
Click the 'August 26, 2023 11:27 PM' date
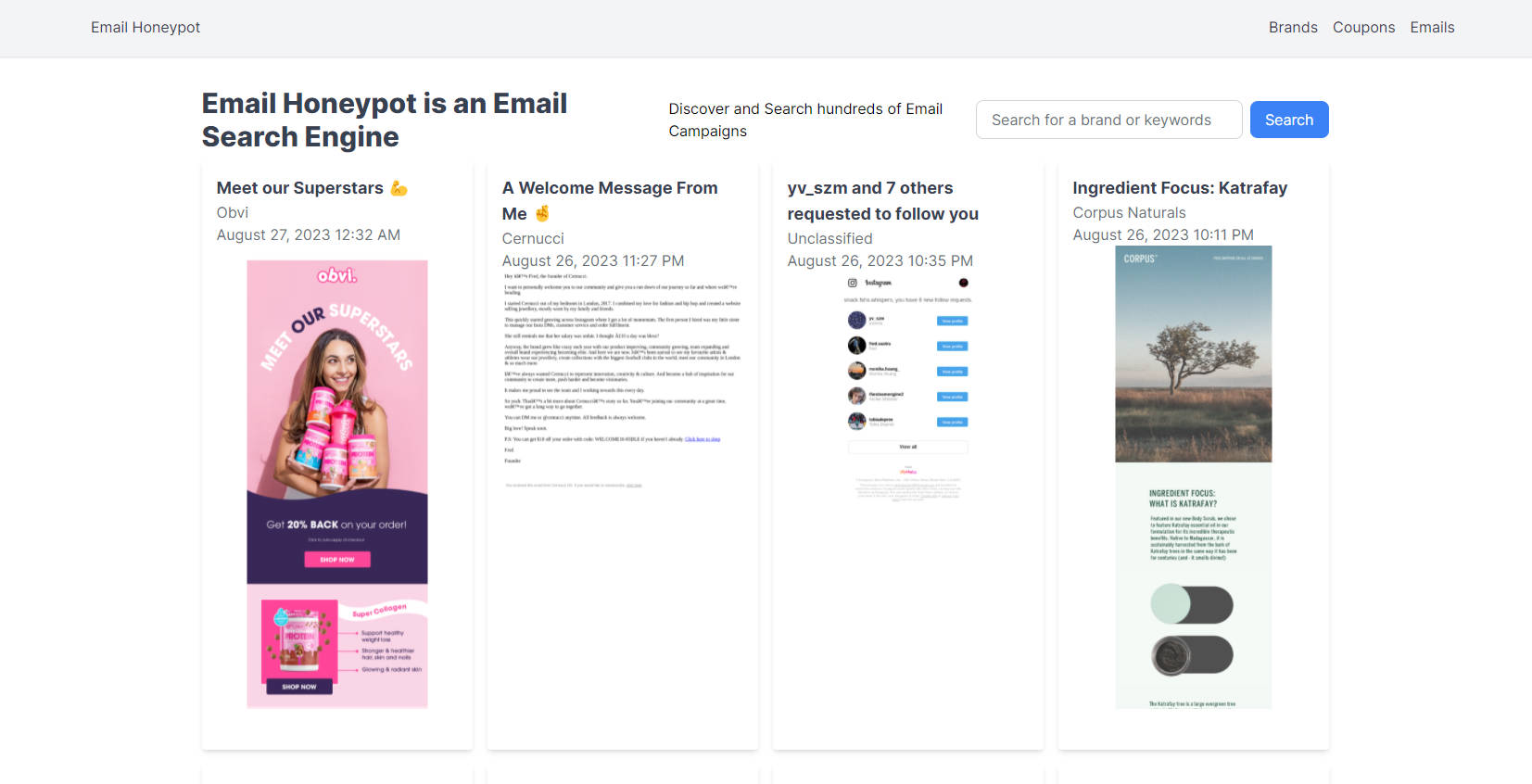tap(593, 260)
